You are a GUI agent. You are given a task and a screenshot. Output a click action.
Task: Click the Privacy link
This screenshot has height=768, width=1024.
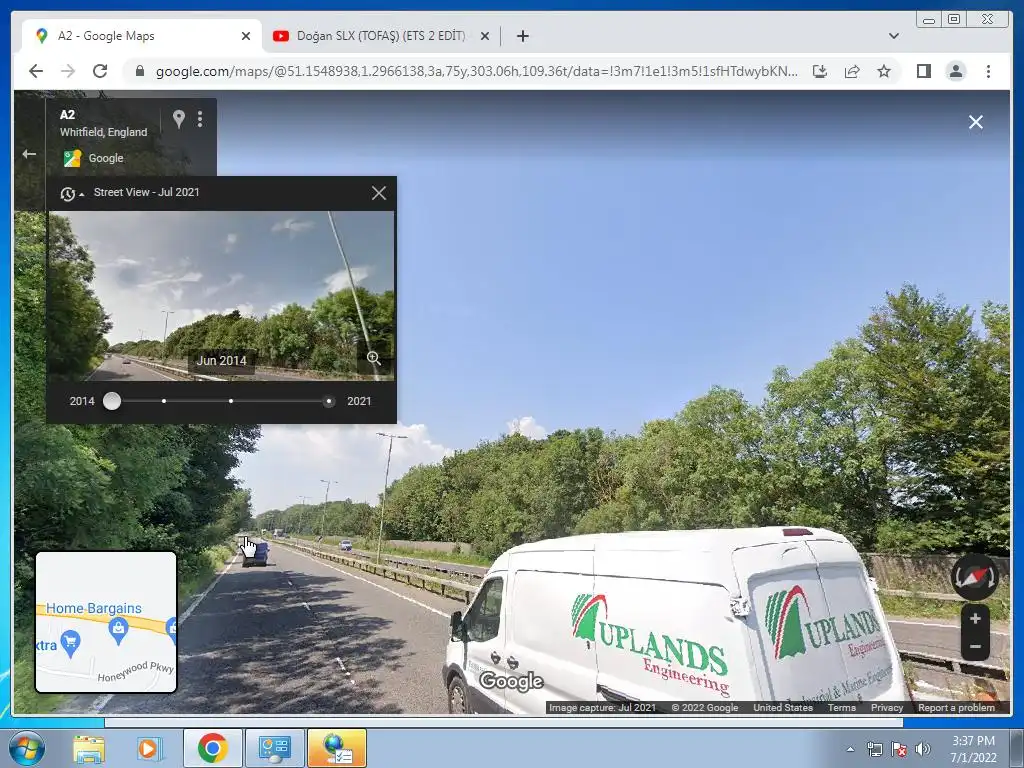[x=887, y=707]
